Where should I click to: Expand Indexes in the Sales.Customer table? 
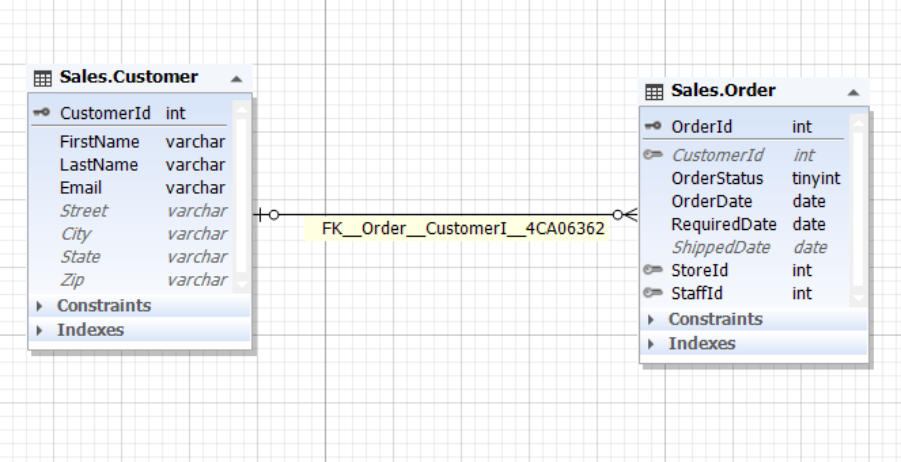pos(41,330)
